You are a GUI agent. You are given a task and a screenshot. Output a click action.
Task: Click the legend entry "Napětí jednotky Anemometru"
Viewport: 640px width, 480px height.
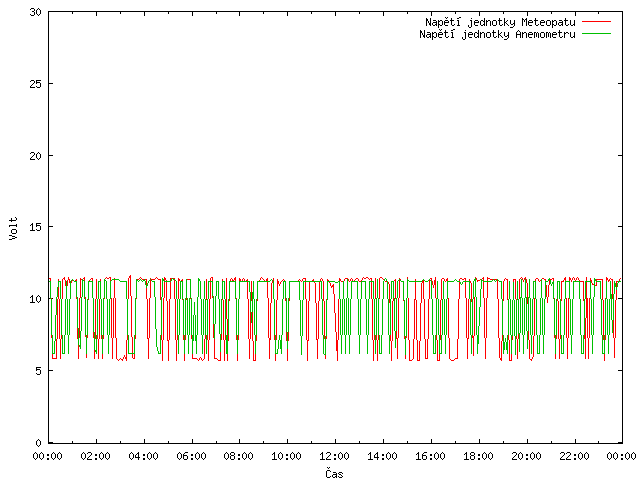pyautogui.click(x=497, y=34)
